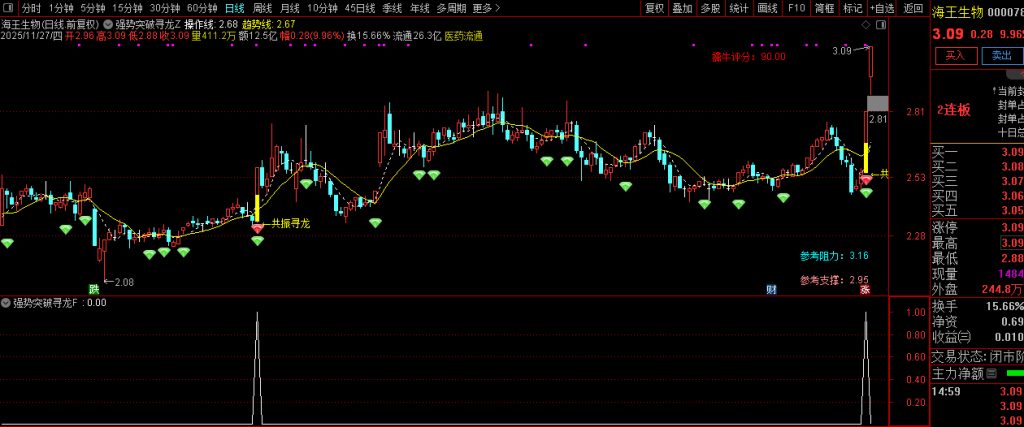Click the 擒牛评分: 90.00 text

(x=748, y=57)
